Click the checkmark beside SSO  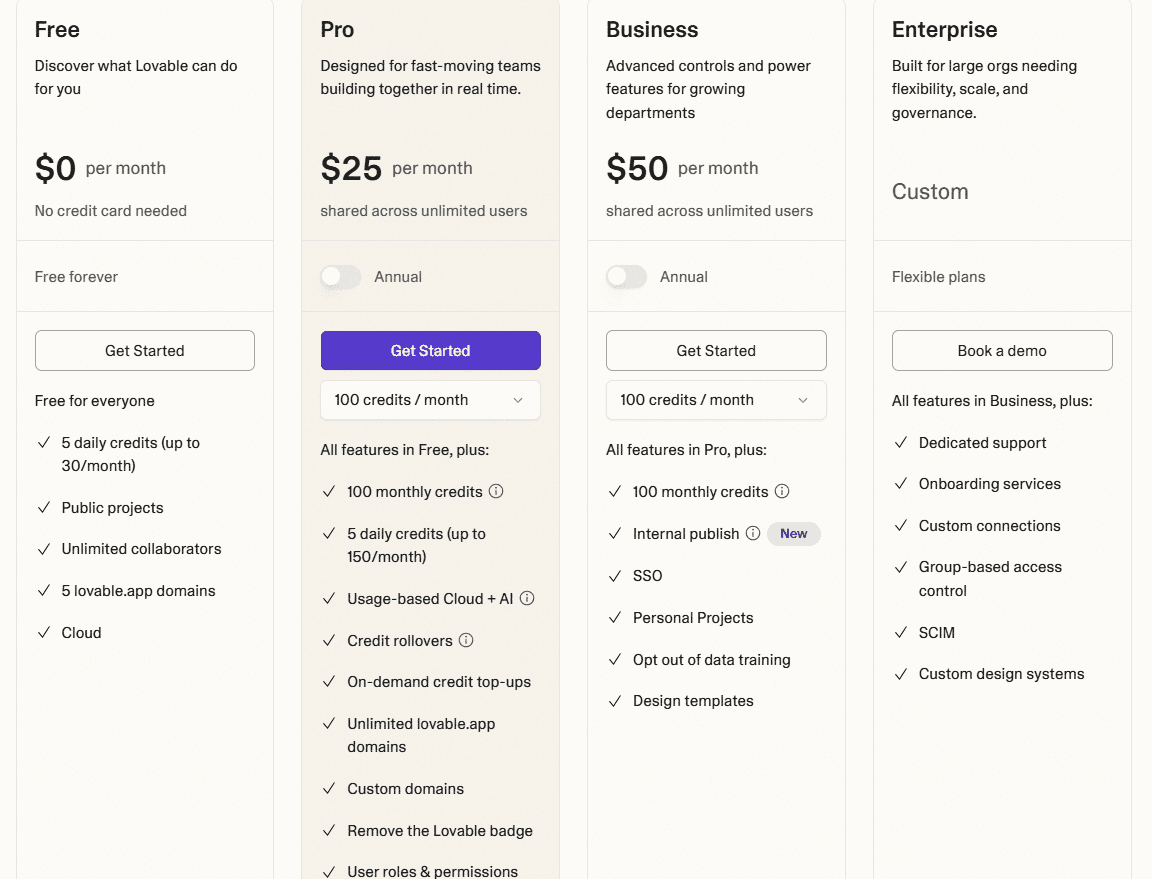tap(615, 575)
